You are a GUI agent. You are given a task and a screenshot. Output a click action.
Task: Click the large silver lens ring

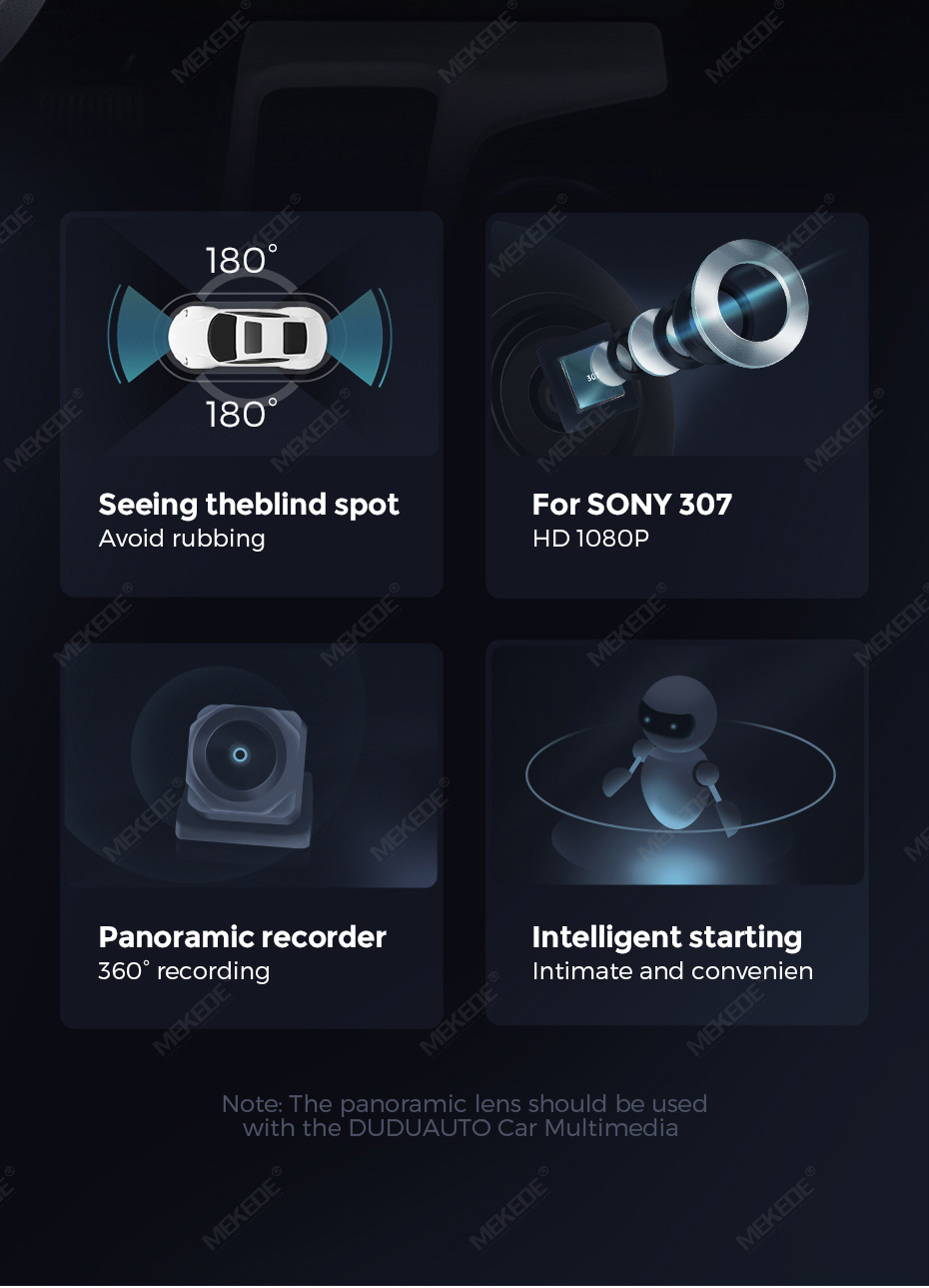(x=749, y=301)
